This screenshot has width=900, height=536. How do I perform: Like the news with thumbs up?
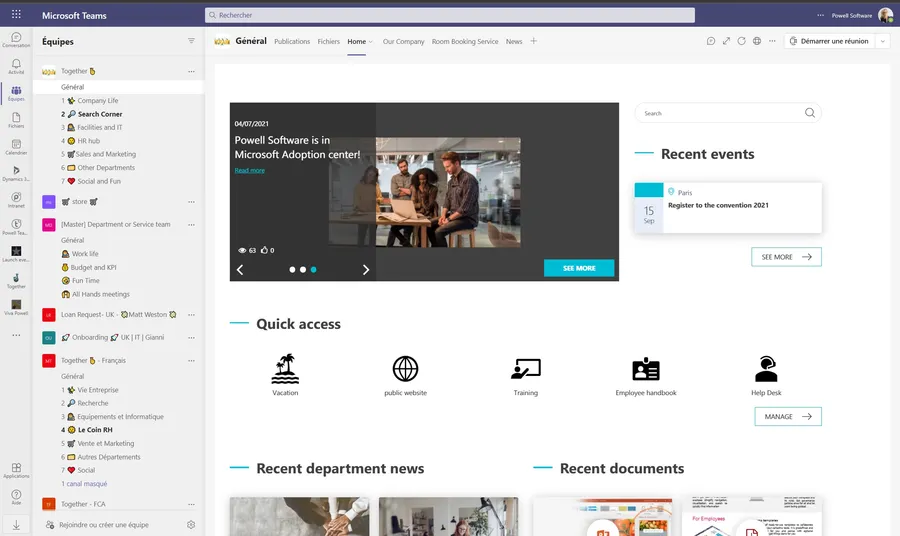267,250
